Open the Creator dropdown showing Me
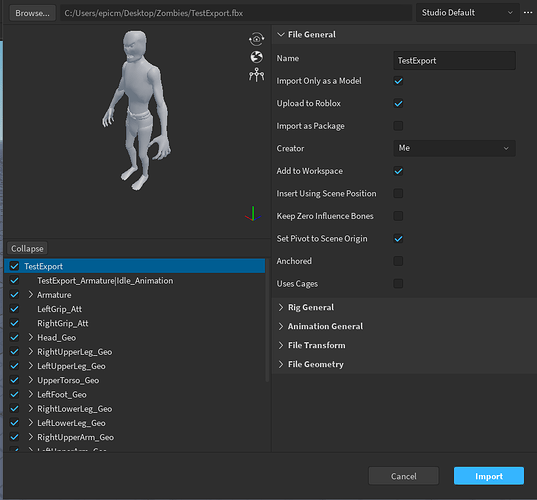Screen dimensions: 537x500 (454, 148)
